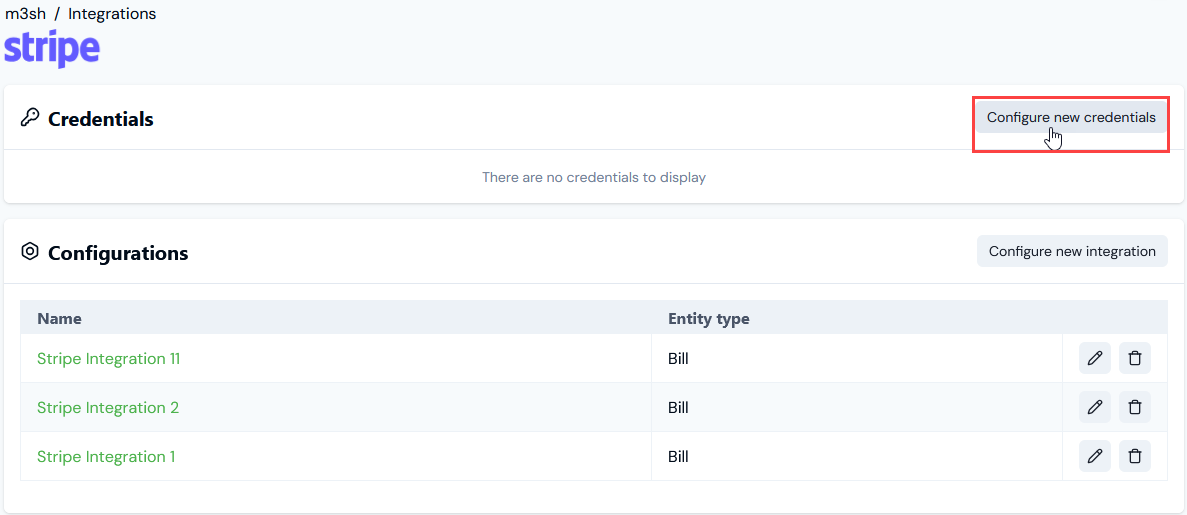Go to Integrations breadcrumb
The width and height of the screenshot is (1187, 515).
point(112,14)
